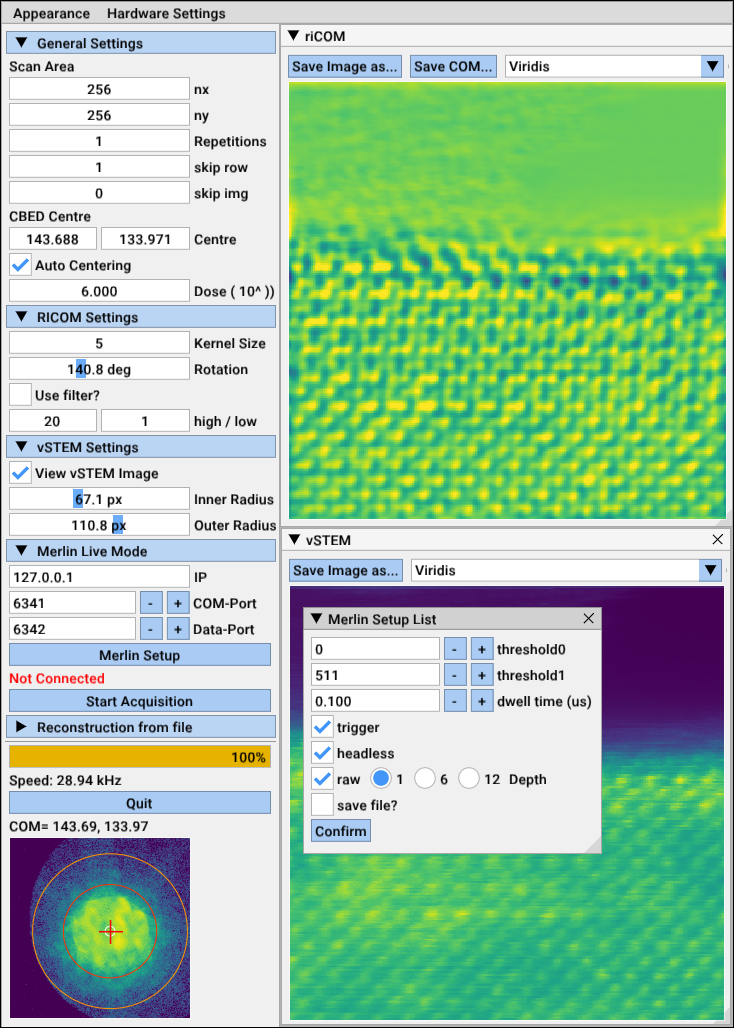Close the Merlin Setup List window
The height and width of the screenshot is (1028, 734).
[x=588, y=618]
